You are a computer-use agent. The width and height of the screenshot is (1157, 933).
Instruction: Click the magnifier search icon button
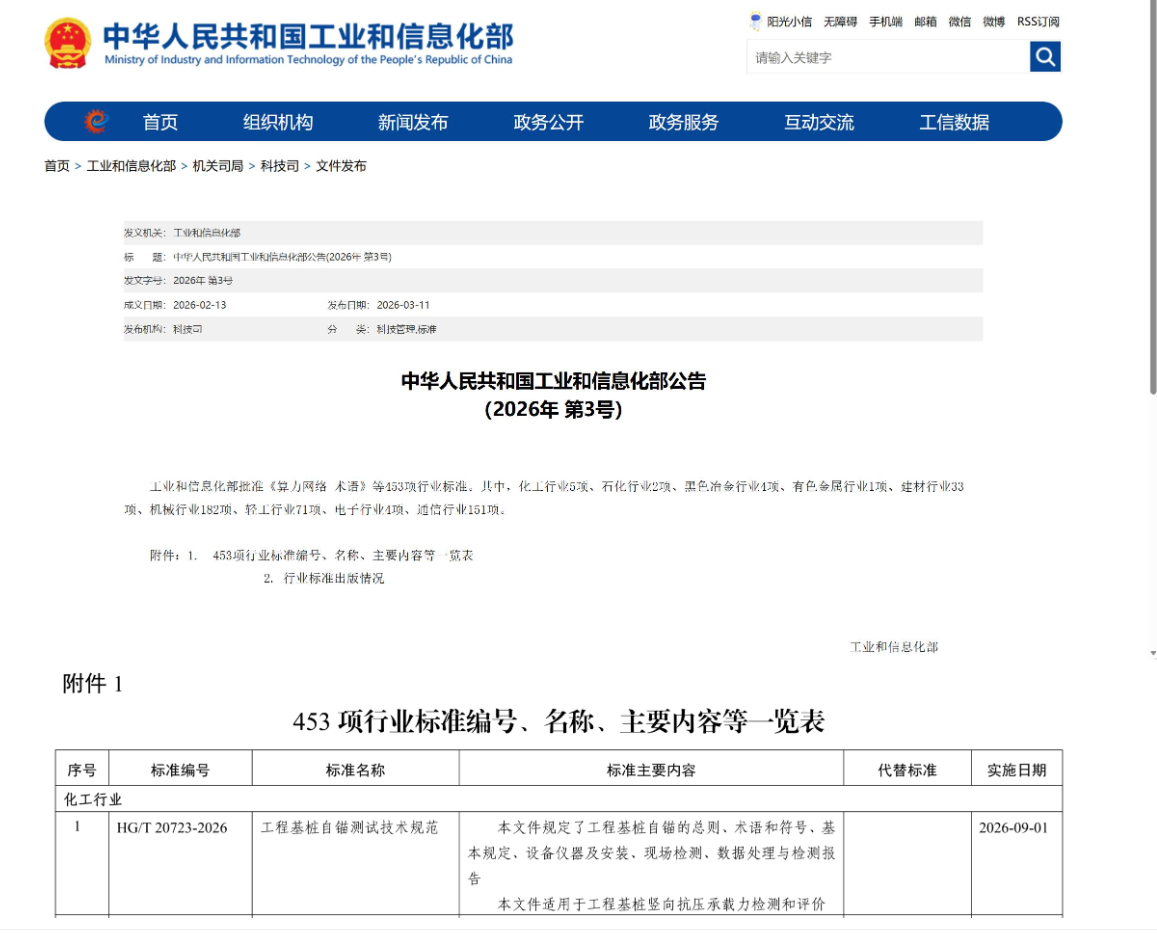click(x=1045, y=57)
